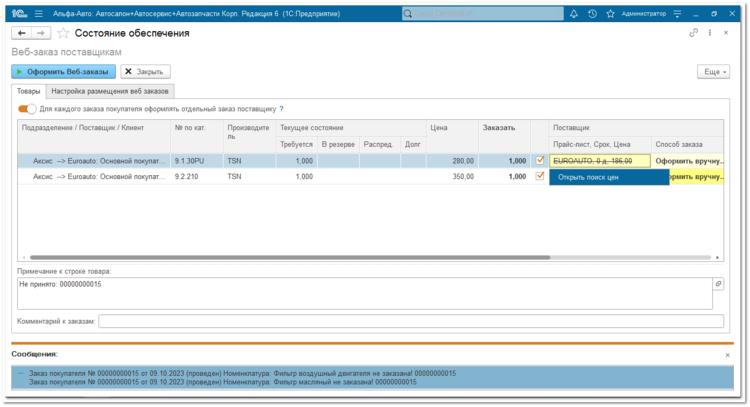750x407 pixels.
Task: Open history clock icon
Action: 592,14
